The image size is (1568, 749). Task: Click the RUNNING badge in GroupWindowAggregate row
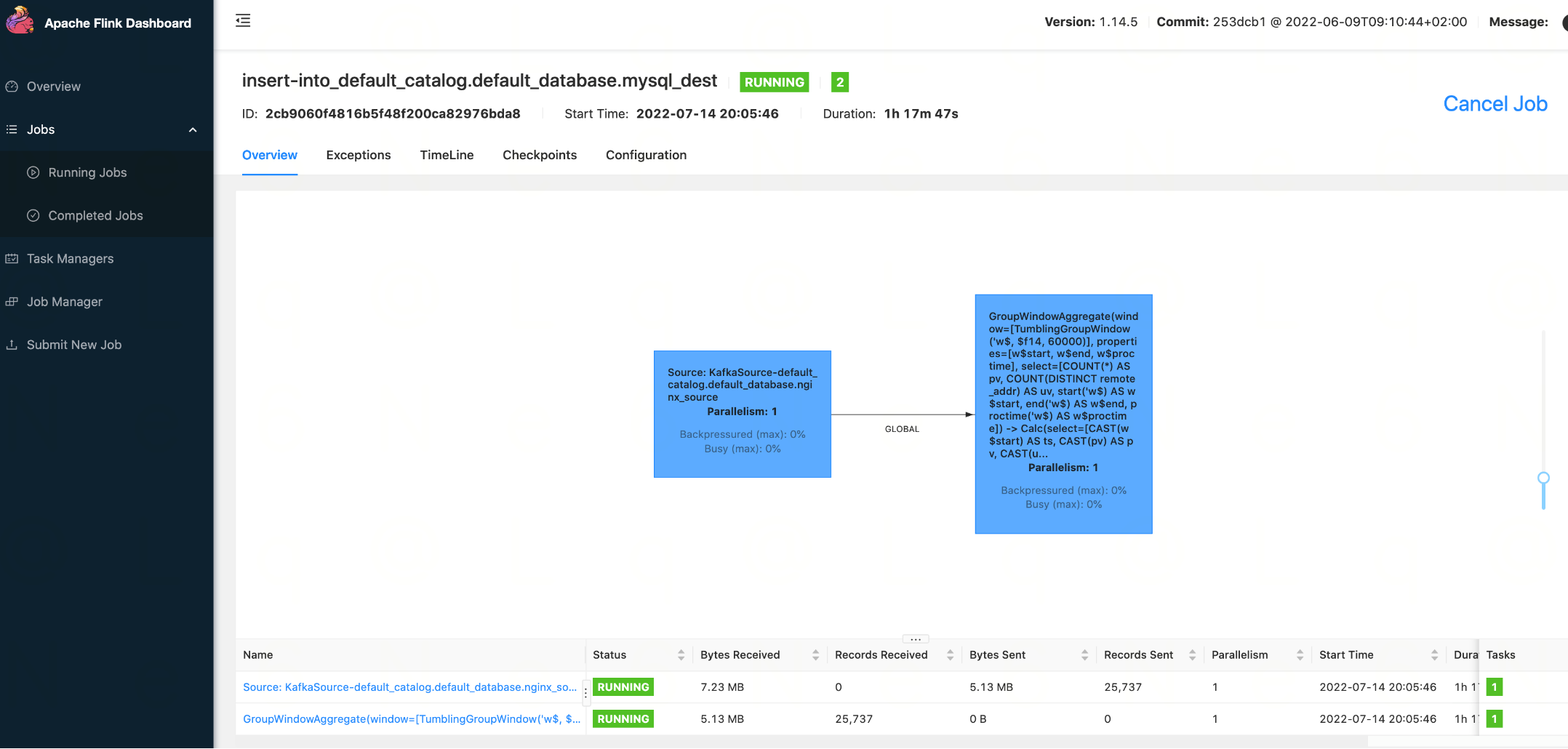[623, 719]
